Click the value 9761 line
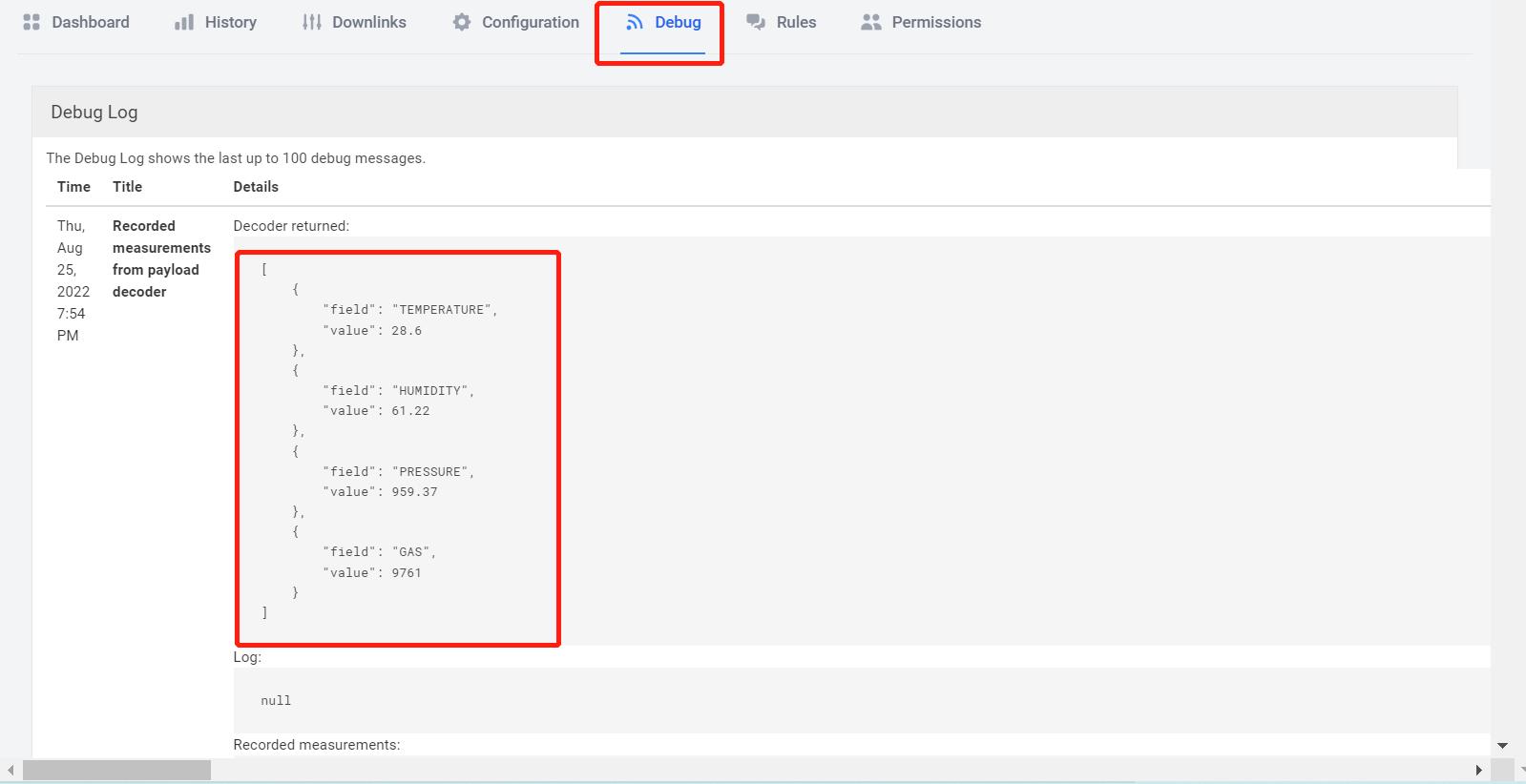The height and width of the screenshot is (784, 1526). (x=372, y=573)
